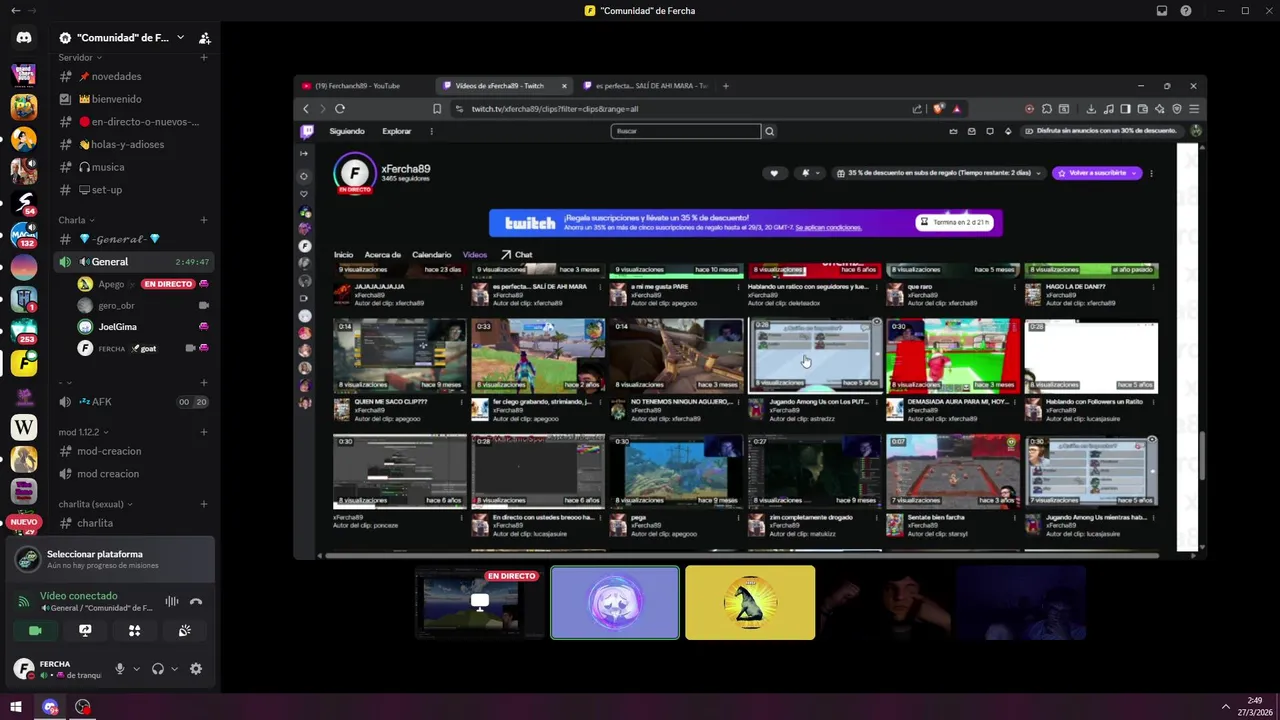This screenshot has height=720, width=1280.
Task: Open Discord user settings gear
Action: [x=196, y=669]
